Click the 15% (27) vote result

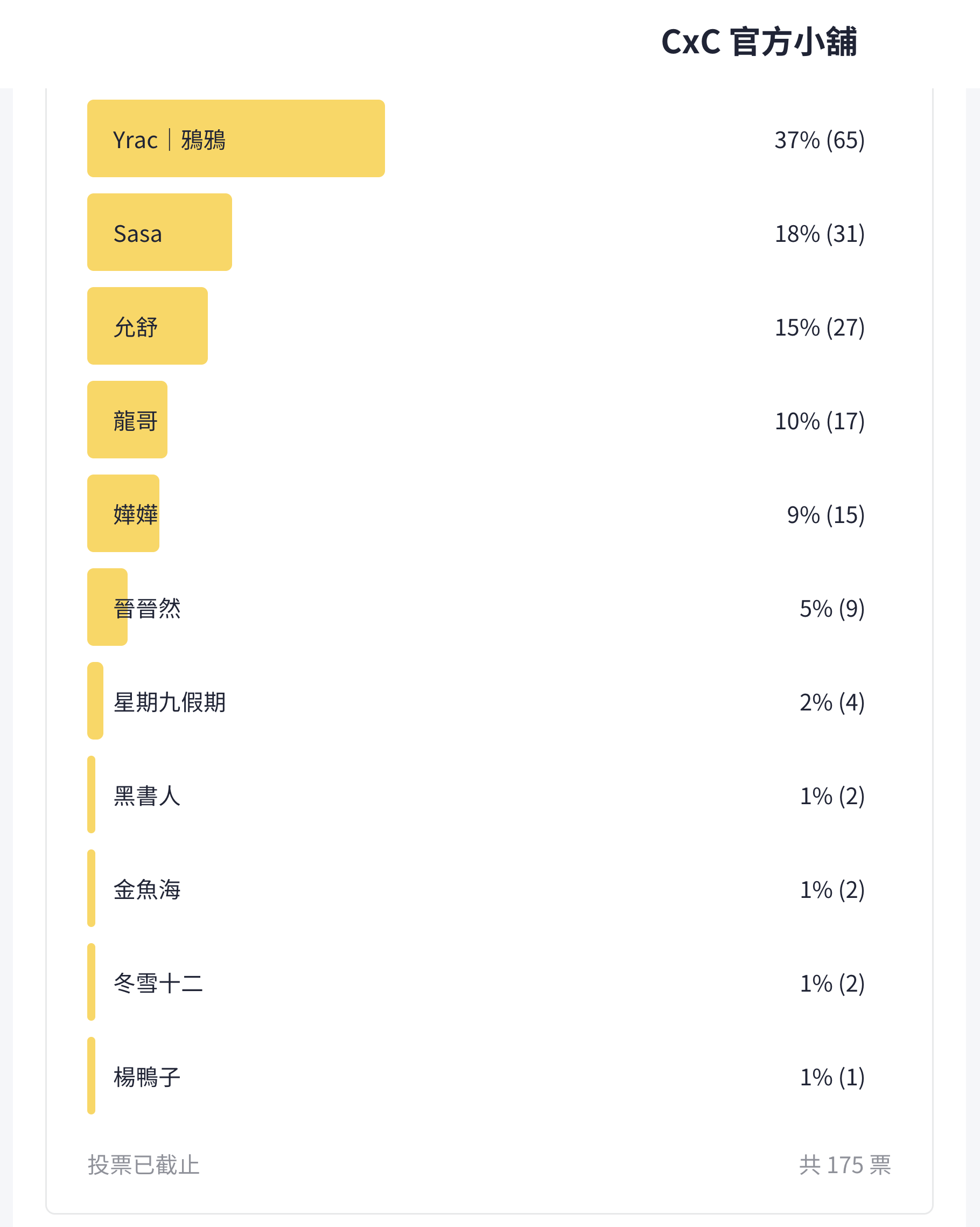(x=820, y=328)
